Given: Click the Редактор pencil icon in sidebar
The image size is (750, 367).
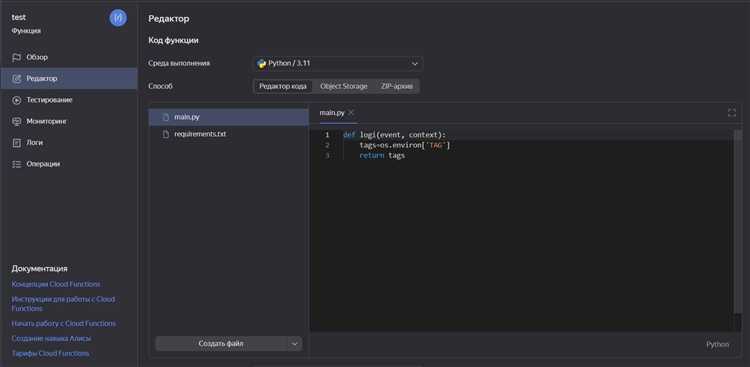Looking at the screenshot, I should 17,78.
